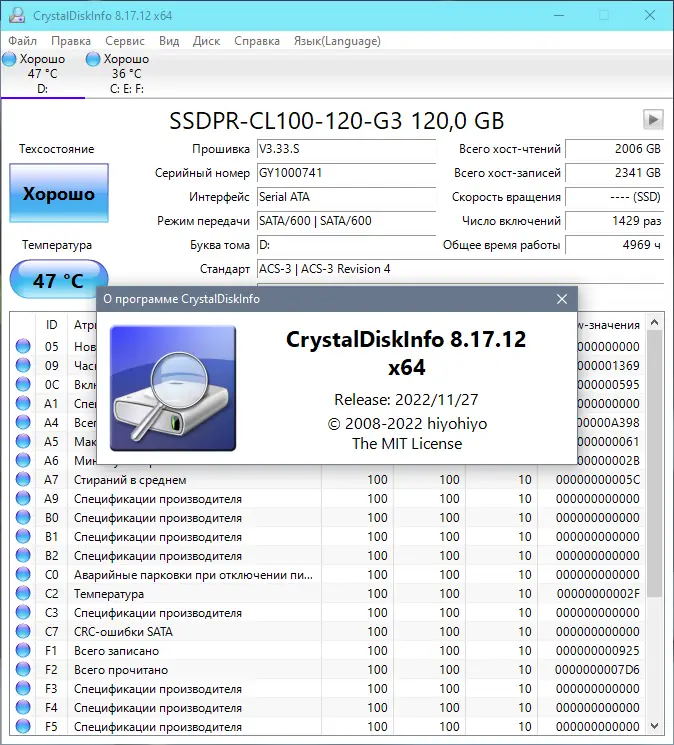Select the Всего записано attribute row

327,650
